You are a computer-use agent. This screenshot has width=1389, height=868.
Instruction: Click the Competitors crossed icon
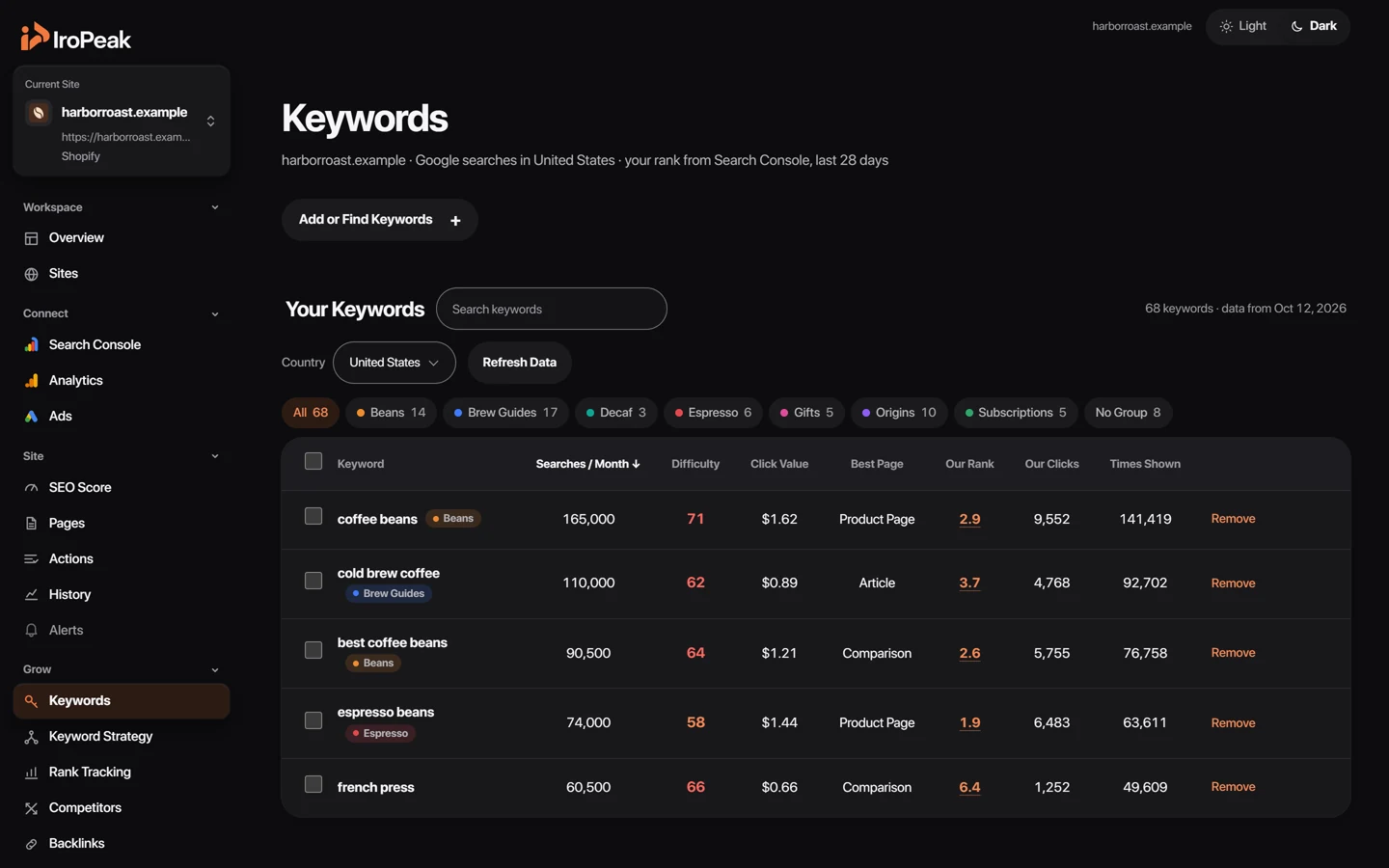[x=31, y=807]
